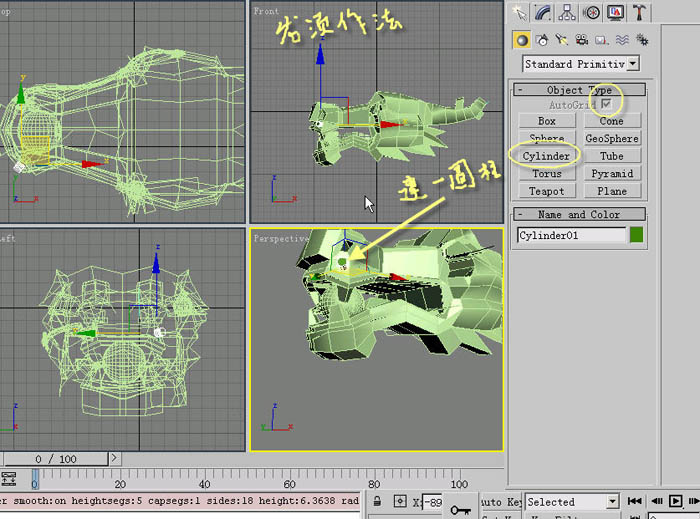The width and height of the screenshot is (700, 519).
Task: Choose the Pyramid primitive button
Action: coord(612,174)
